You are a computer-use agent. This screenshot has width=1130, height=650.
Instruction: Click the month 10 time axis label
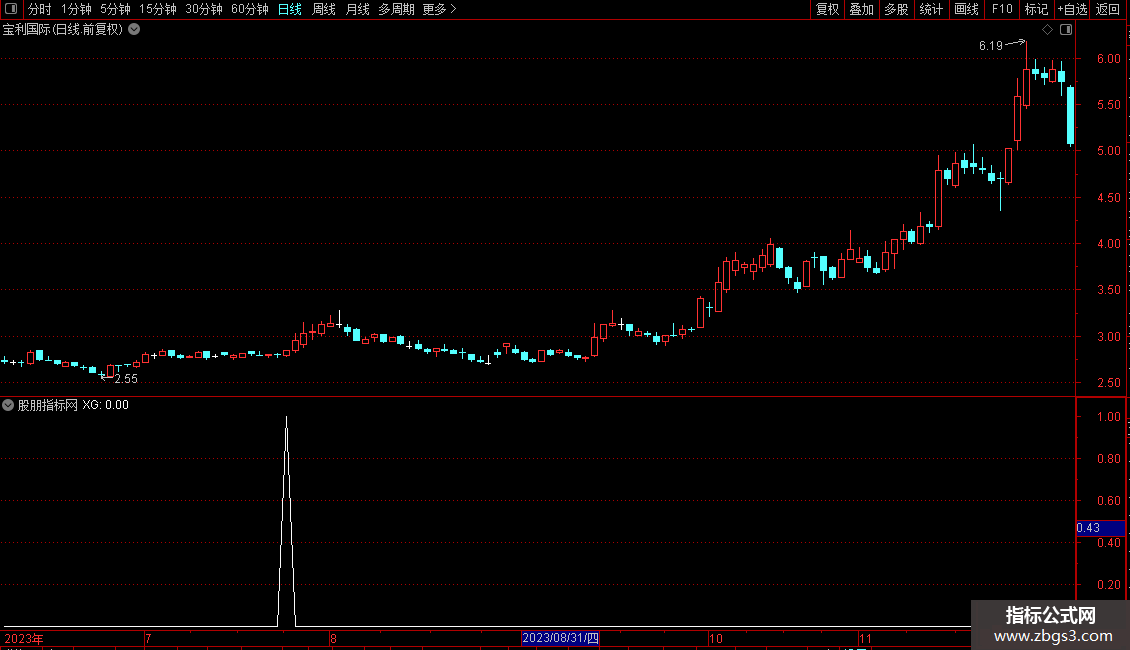(x=715, y=638)
